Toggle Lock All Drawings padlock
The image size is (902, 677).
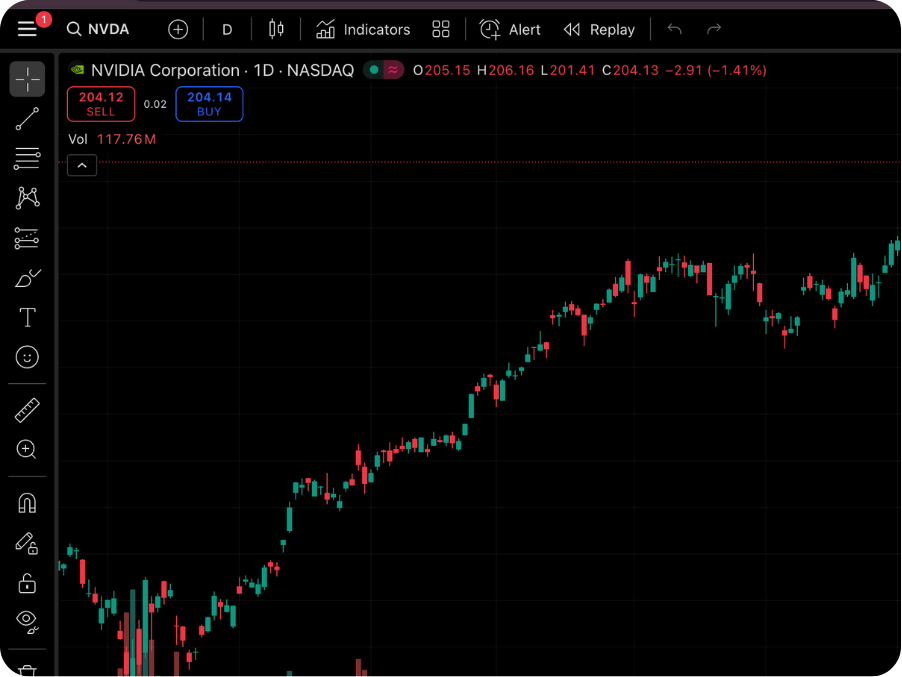[x=27, y=583]
